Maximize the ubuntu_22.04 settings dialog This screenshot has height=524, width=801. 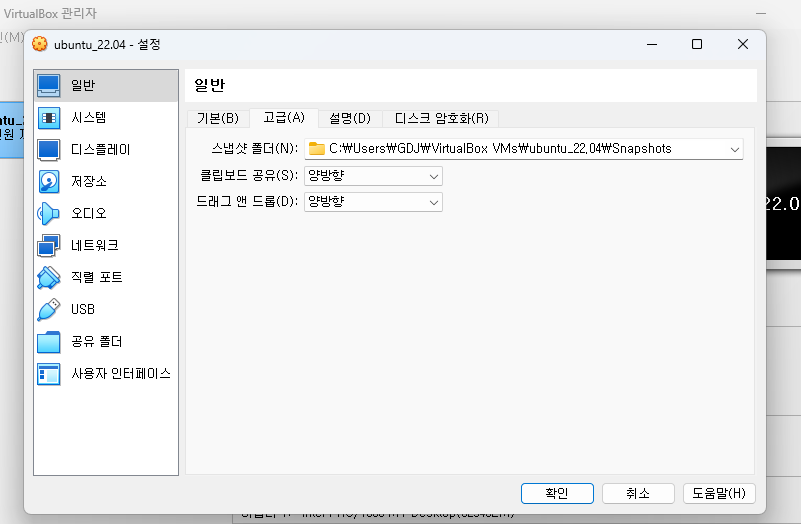coord(697,44)
